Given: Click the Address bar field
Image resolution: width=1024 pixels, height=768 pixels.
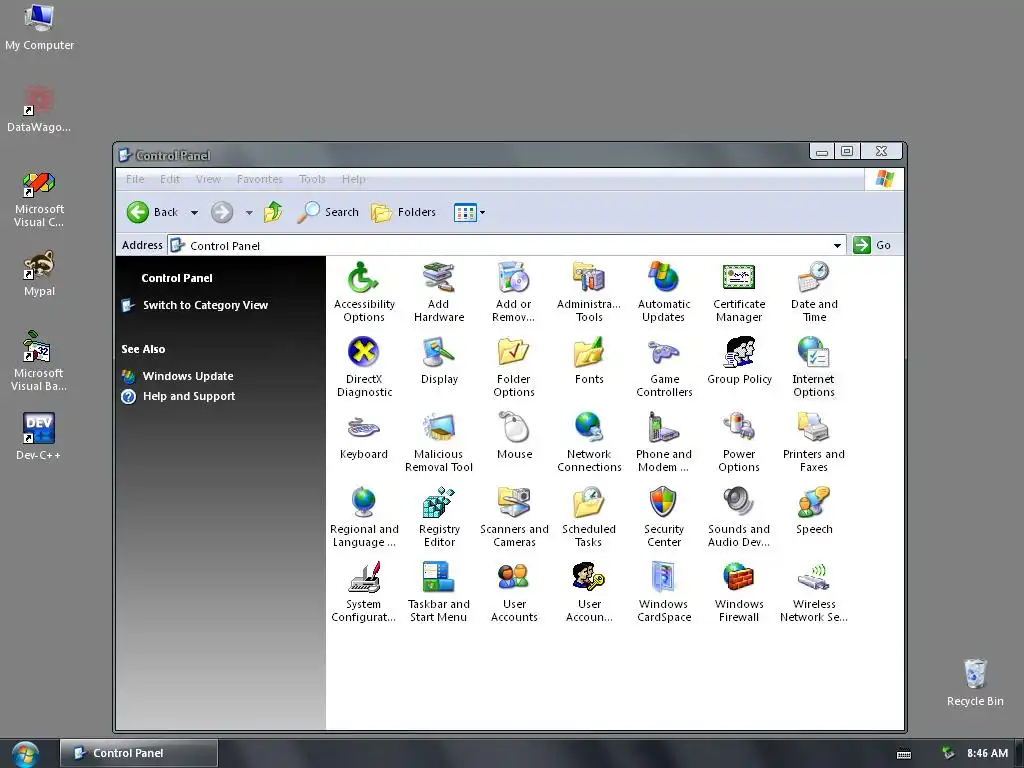Looking at the screenshot, I should (507, 246).
